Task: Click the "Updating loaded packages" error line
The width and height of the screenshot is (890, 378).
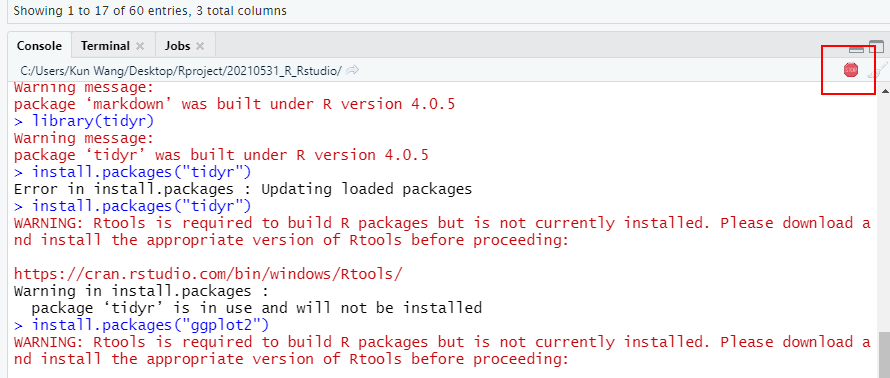Action: pyautogui.click(x=243, y=189)
